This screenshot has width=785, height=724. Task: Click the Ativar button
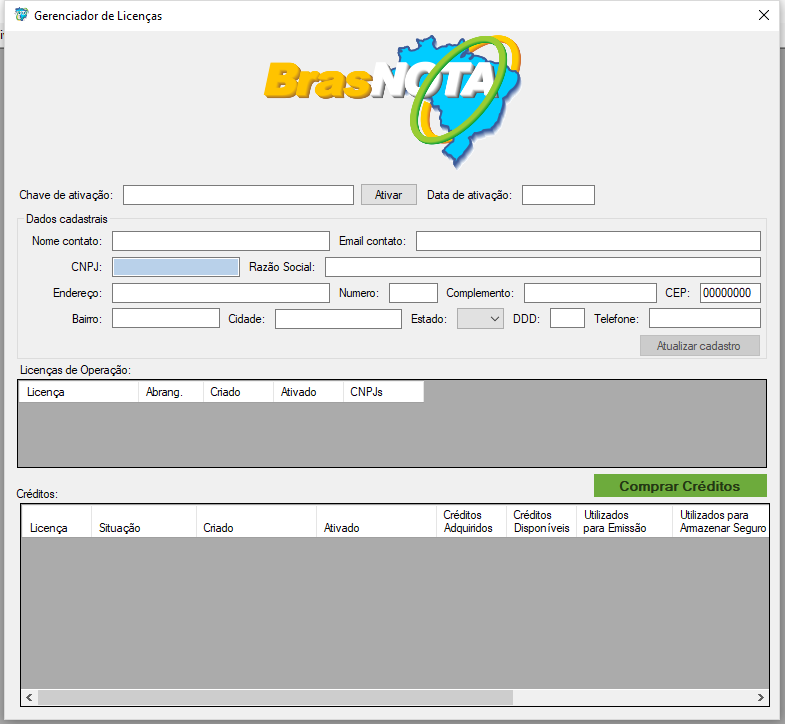[x=388, y=195]
